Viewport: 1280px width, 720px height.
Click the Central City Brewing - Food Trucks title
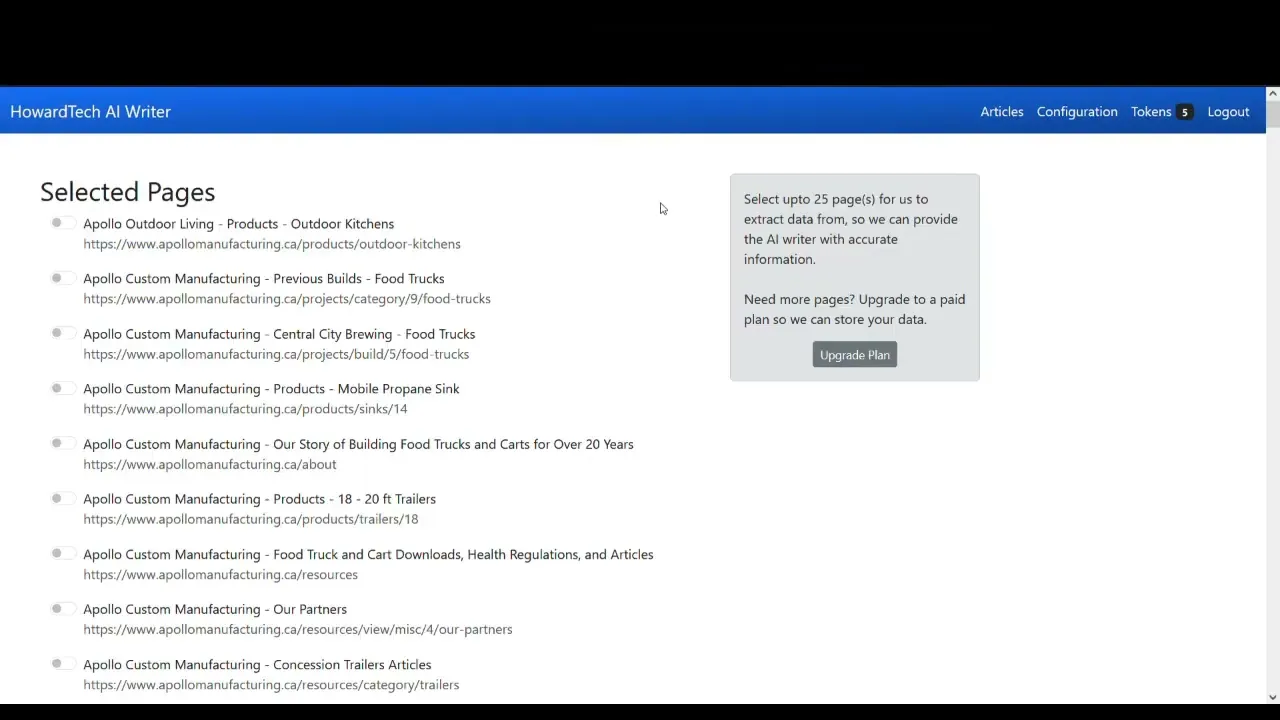279,334
